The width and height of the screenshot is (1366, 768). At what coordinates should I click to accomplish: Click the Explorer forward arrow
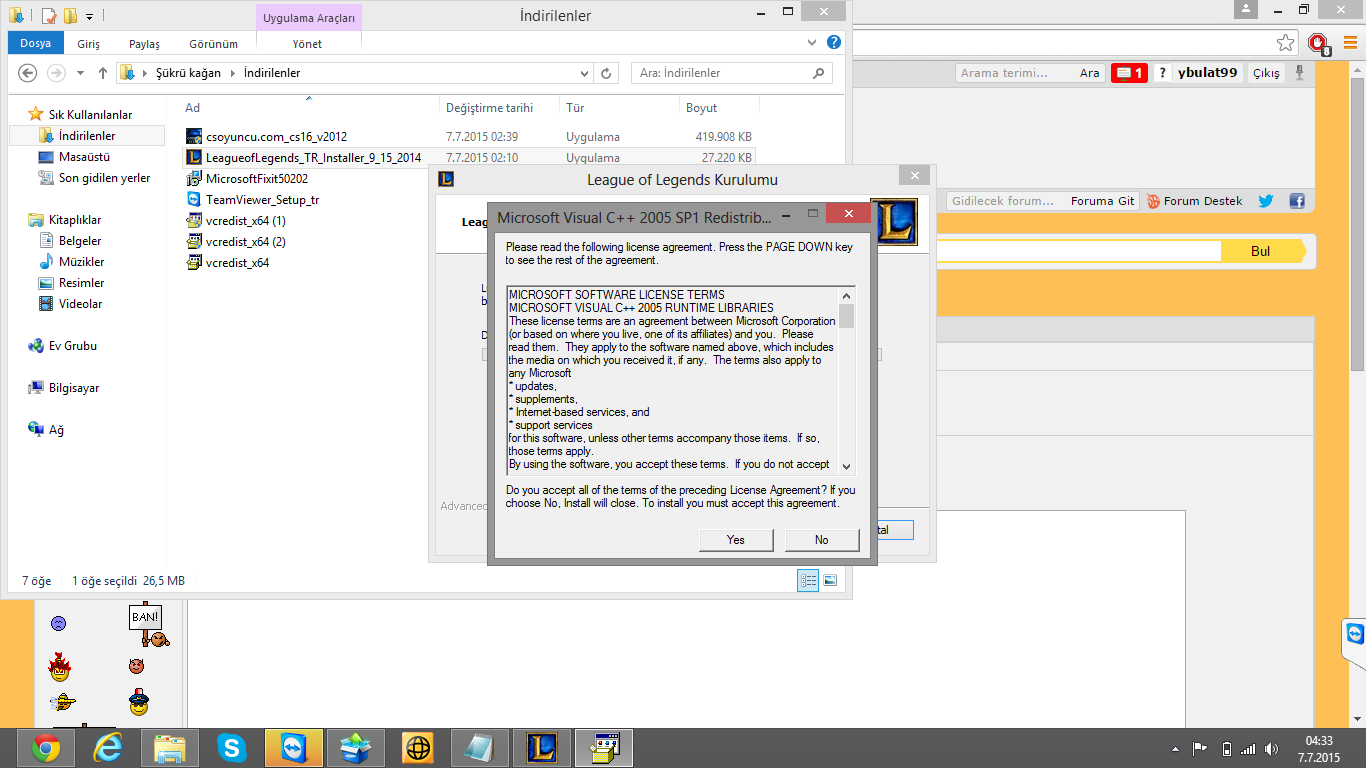click(x=56, y=73)
